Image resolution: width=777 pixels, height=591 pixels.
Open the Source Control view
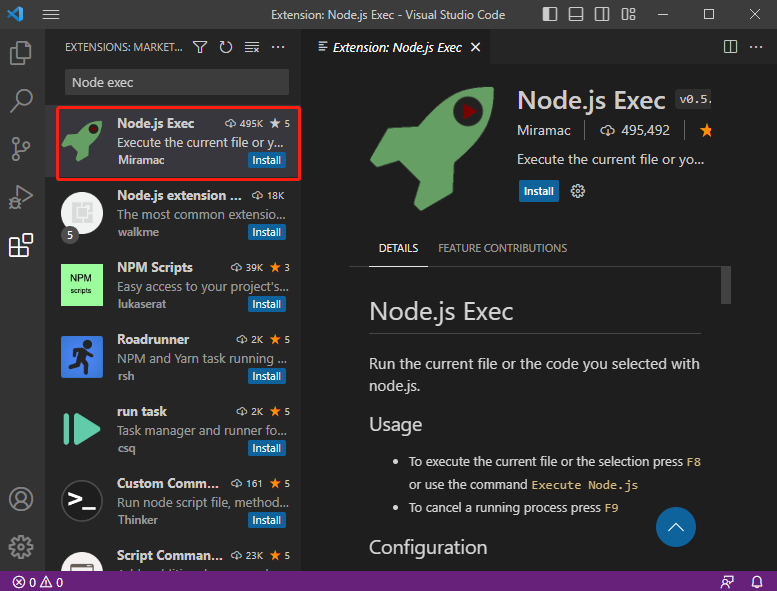(20, 149)
